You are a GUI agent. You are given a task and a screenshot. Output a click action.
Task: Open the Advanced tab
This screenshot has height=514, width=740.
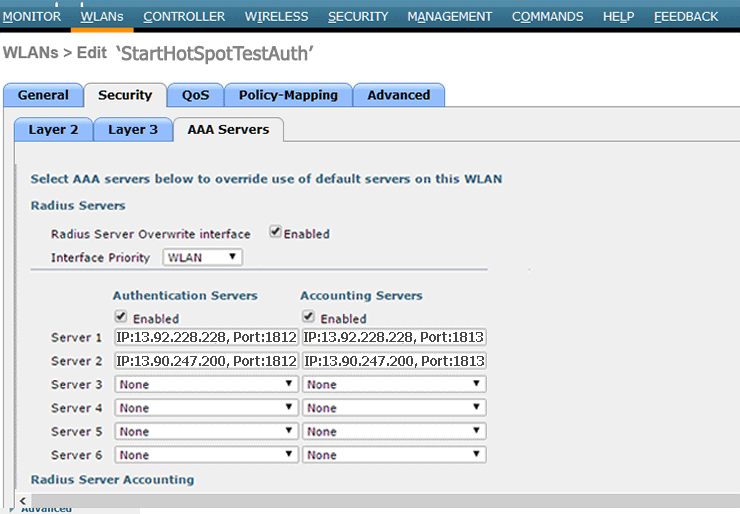coord(398,96)
